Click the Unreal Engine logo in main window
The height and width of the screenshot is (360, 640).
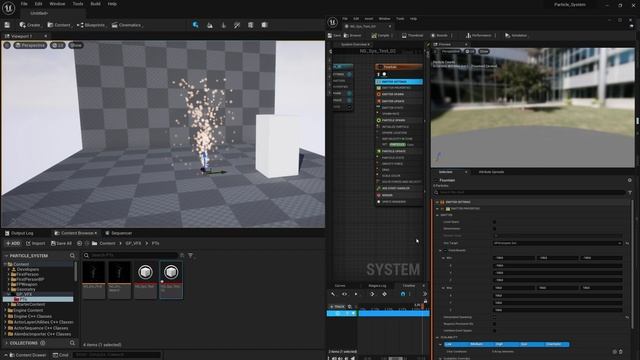point(8,8)
